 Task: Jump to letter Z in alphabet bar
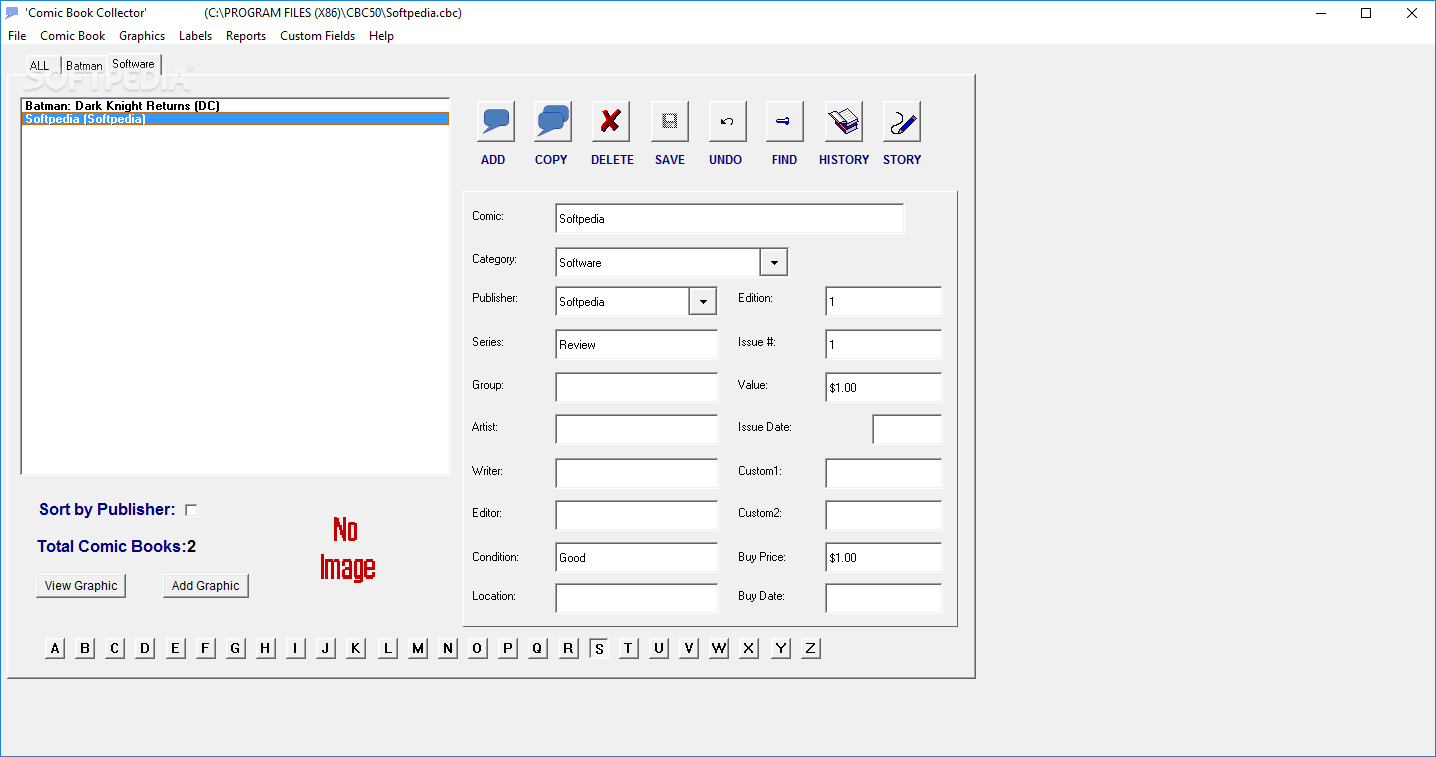810,648
